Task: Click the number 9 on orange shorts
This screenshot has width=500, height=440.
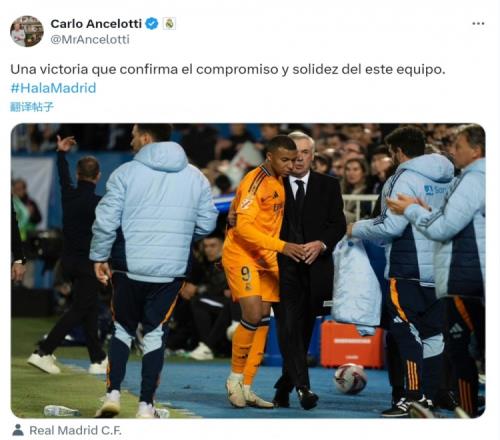Action: (246, 274)
